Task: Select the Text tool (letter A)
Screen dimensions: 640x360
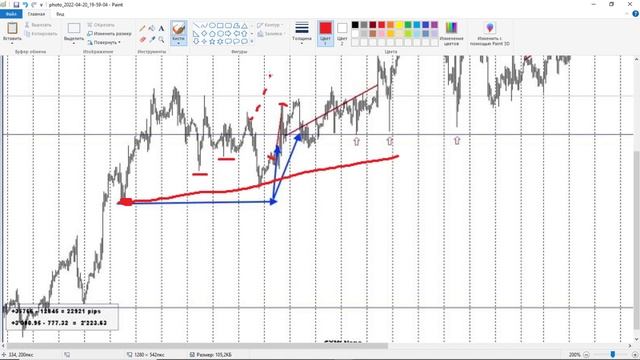Action: coord(161,28)
